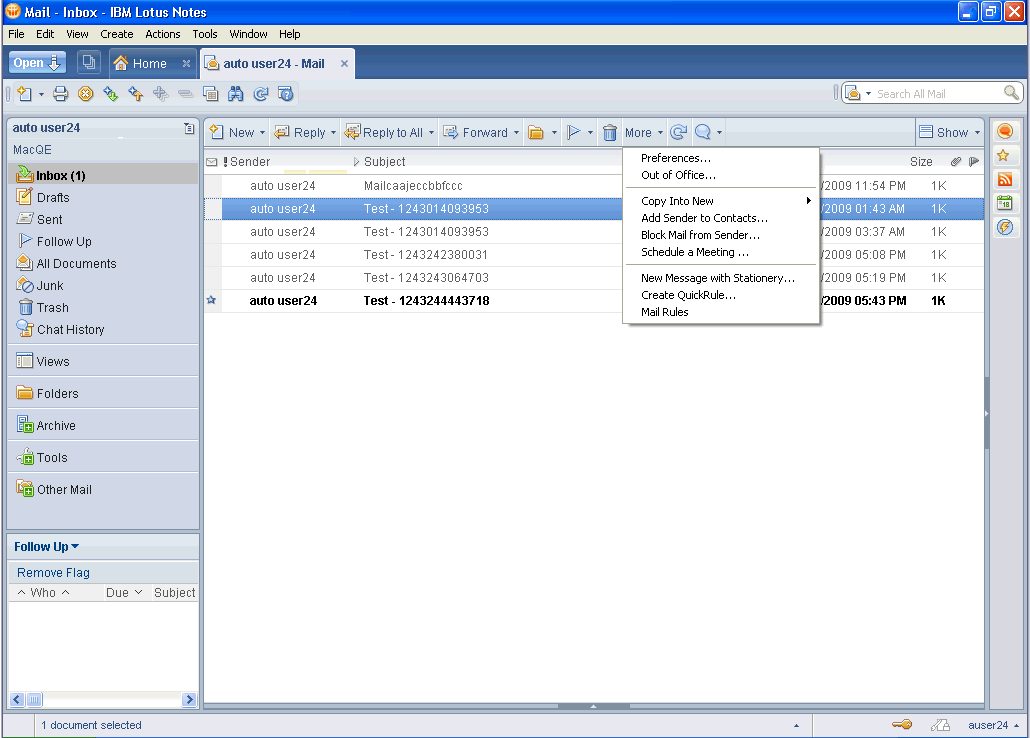Click the Junk folder icon in navigation
This screenshot has width=1030, height=738.
pos(26,286)
